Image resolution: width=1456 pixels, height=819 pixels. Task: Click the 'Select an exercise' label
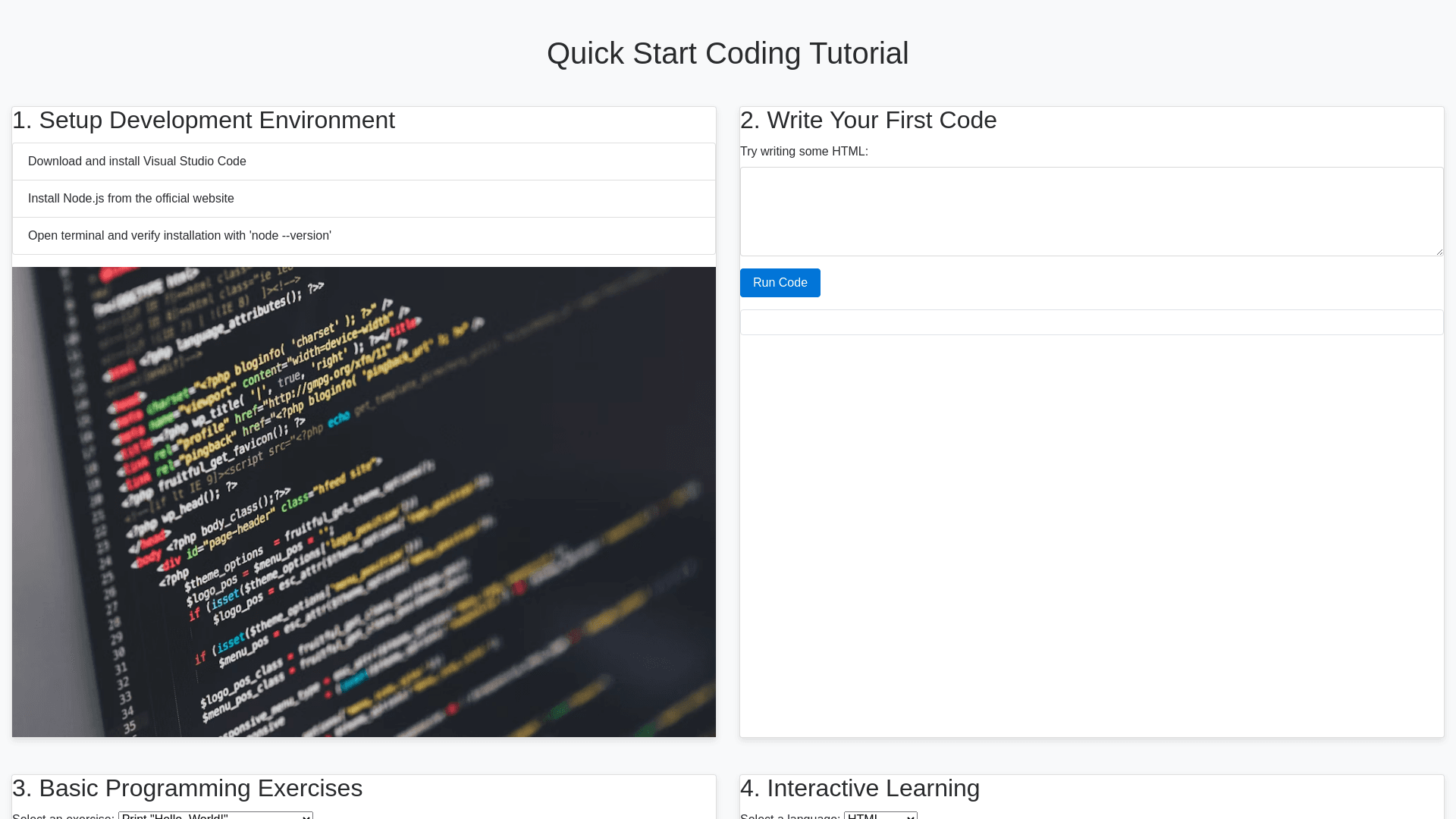coord(63,816)
